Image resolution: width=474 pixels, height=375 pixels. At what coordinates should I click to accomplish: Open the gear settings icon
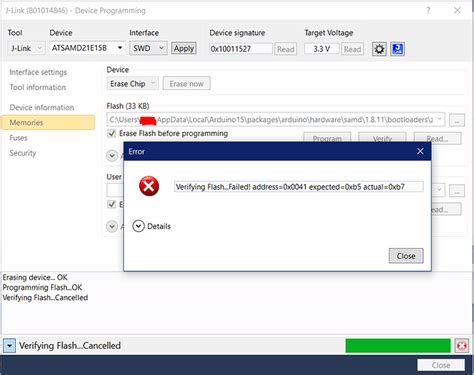tap(379, 49)
